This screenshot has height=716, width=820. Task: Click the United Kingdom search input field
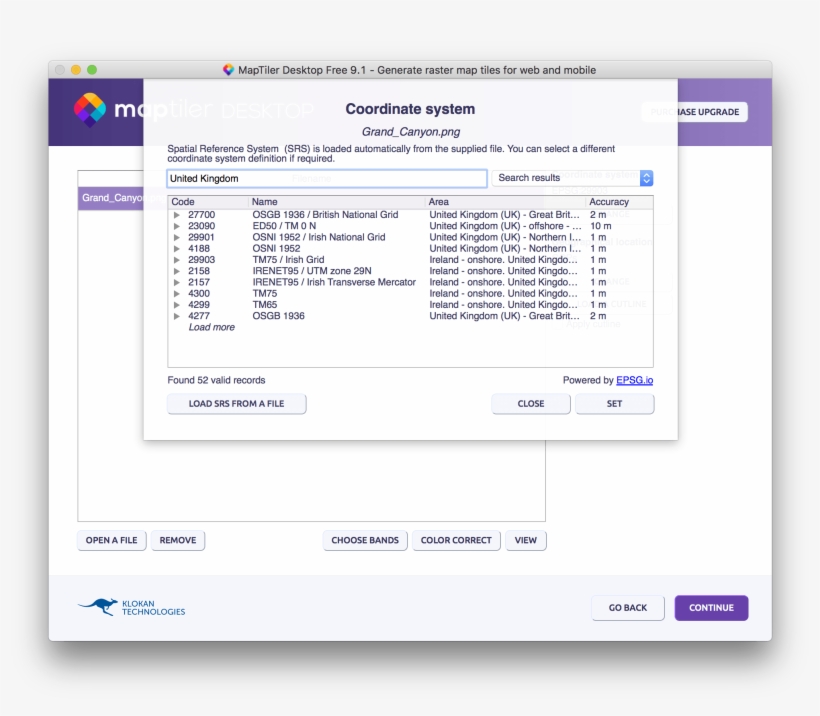click(325, 178)
